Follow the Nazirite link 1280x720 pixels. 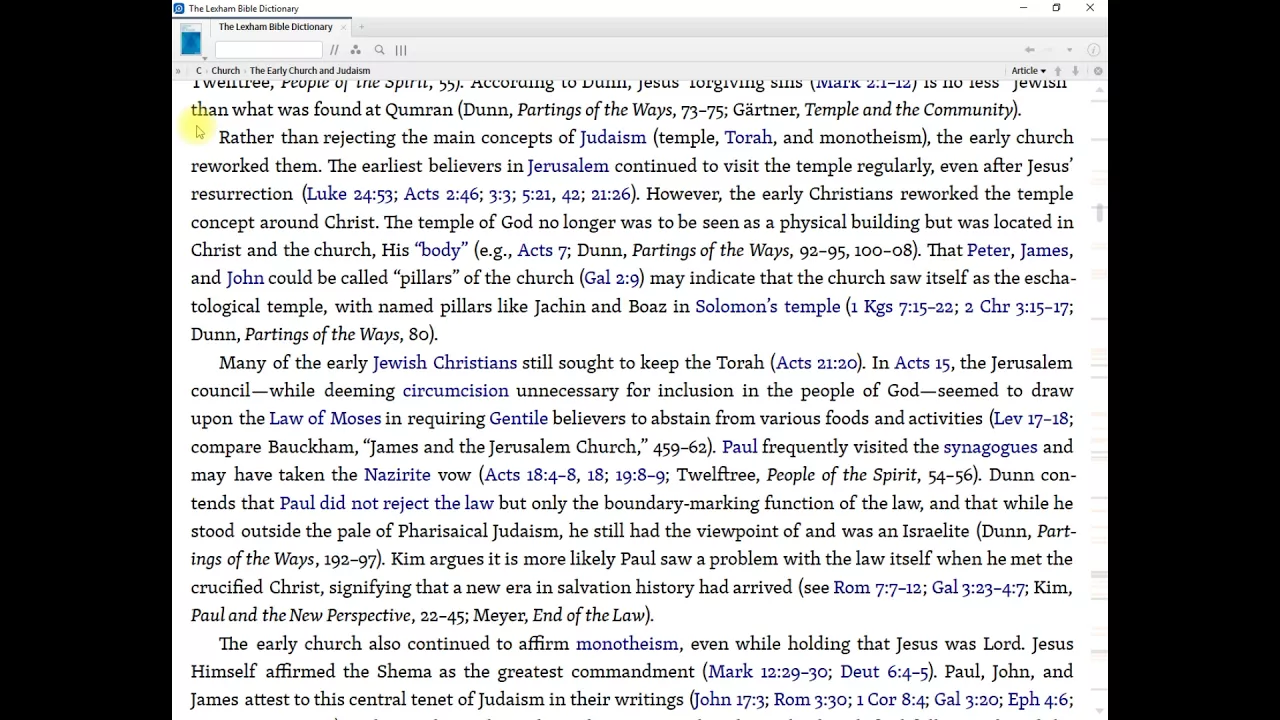click(397, 475)
